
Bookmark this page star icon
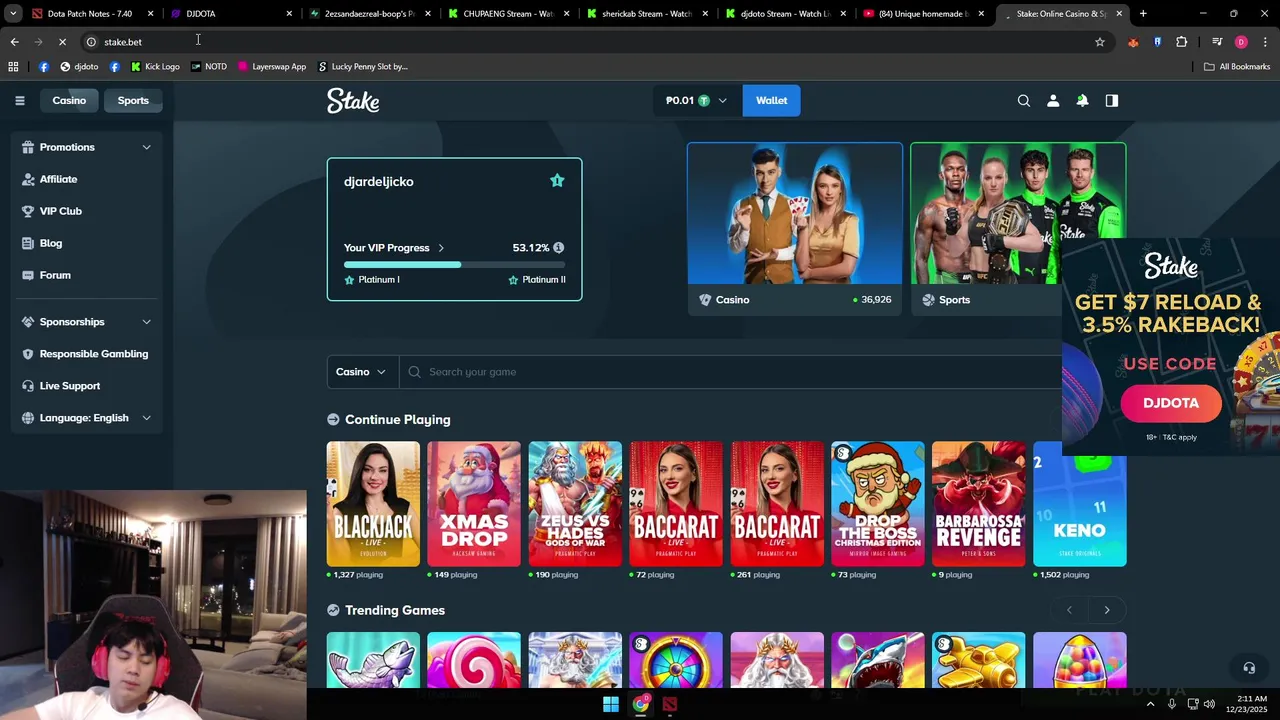1100,42
